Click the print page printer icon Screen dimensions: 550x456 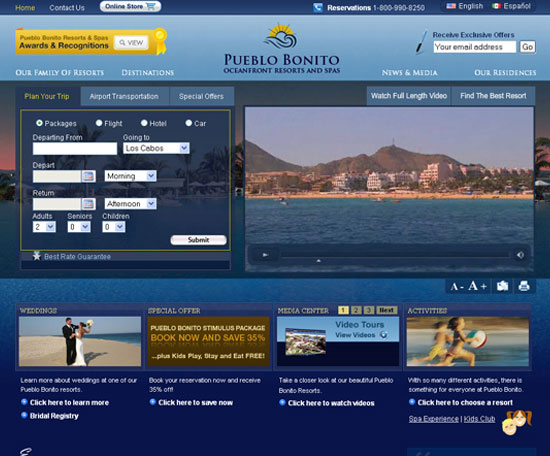pyautogui.click(x=524, y=286)
